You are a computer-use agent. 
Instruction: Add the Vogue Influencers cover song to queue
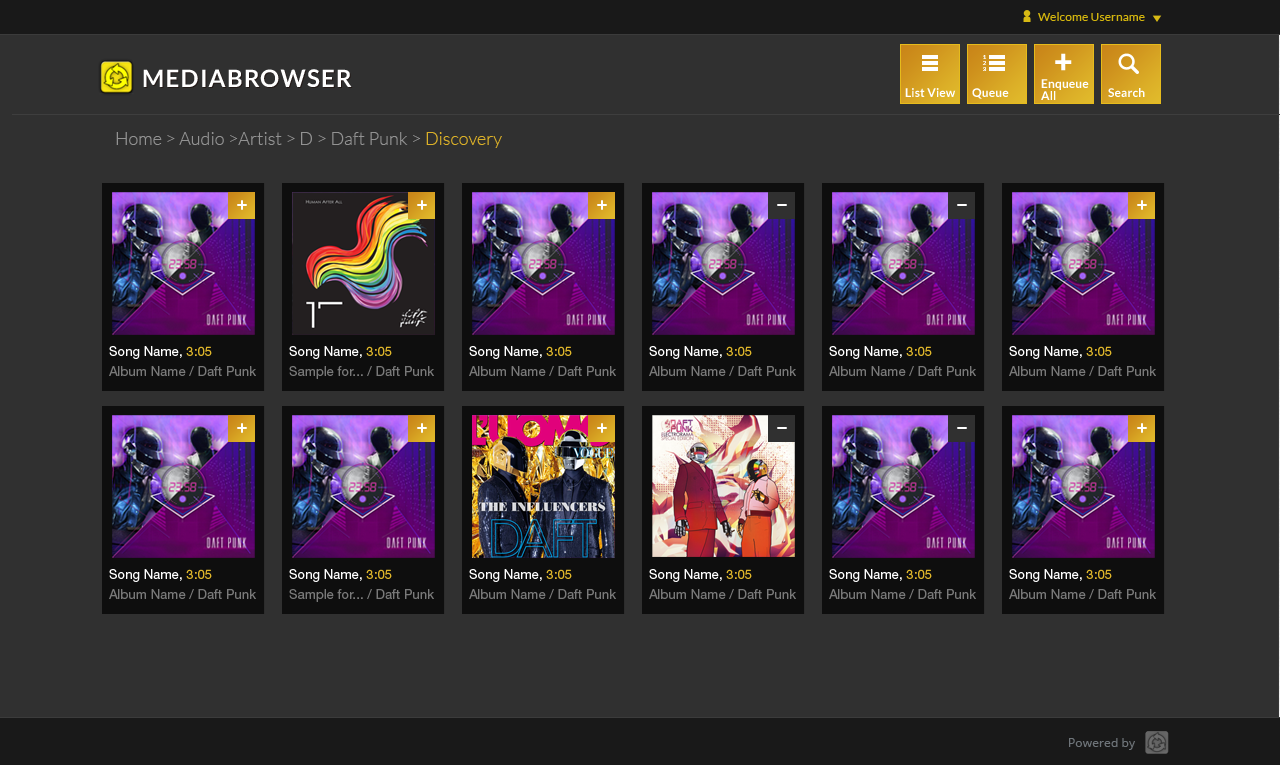pos(601,428)
